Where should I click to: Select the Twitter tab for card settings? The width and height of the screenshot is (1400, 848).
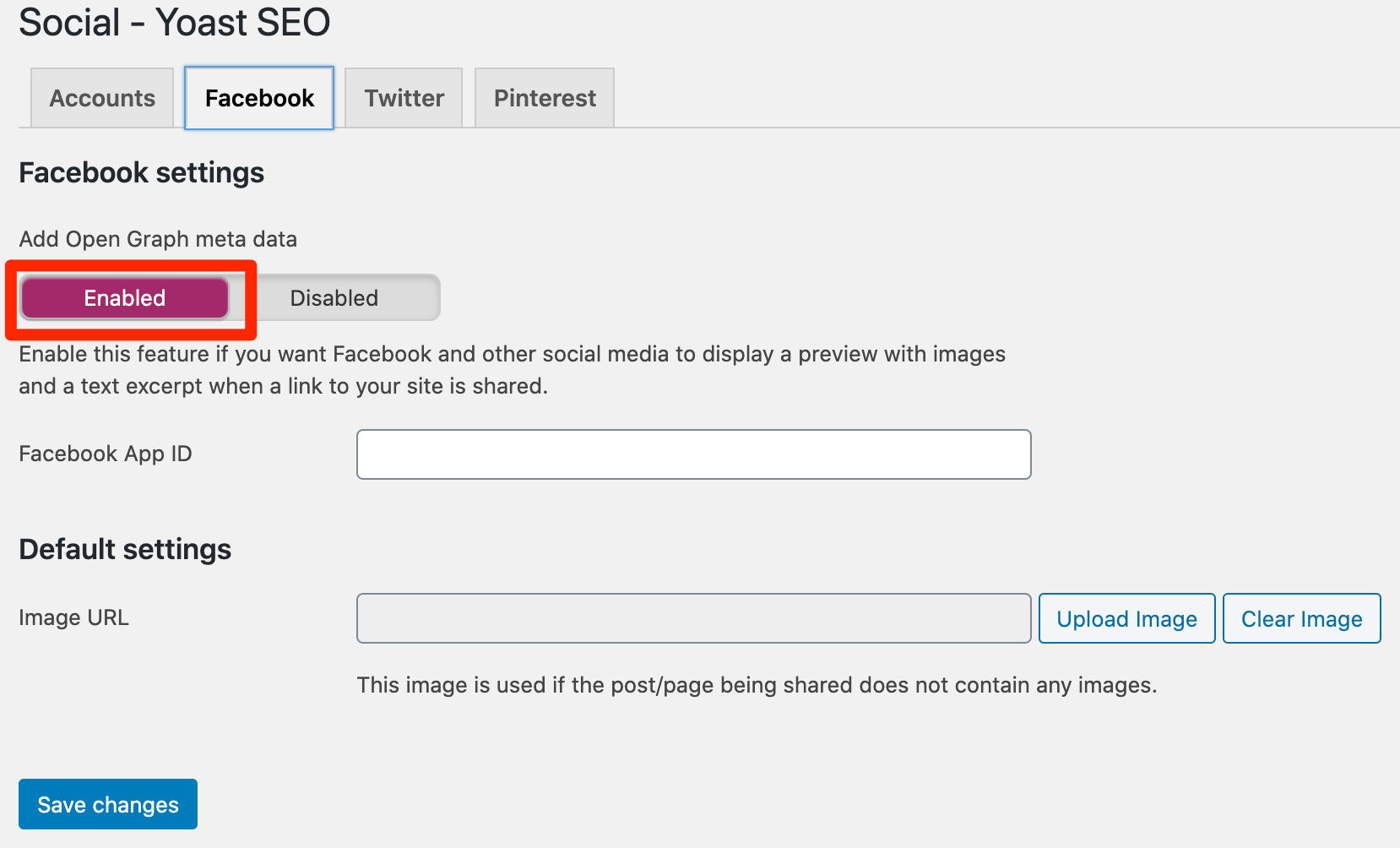403,98
